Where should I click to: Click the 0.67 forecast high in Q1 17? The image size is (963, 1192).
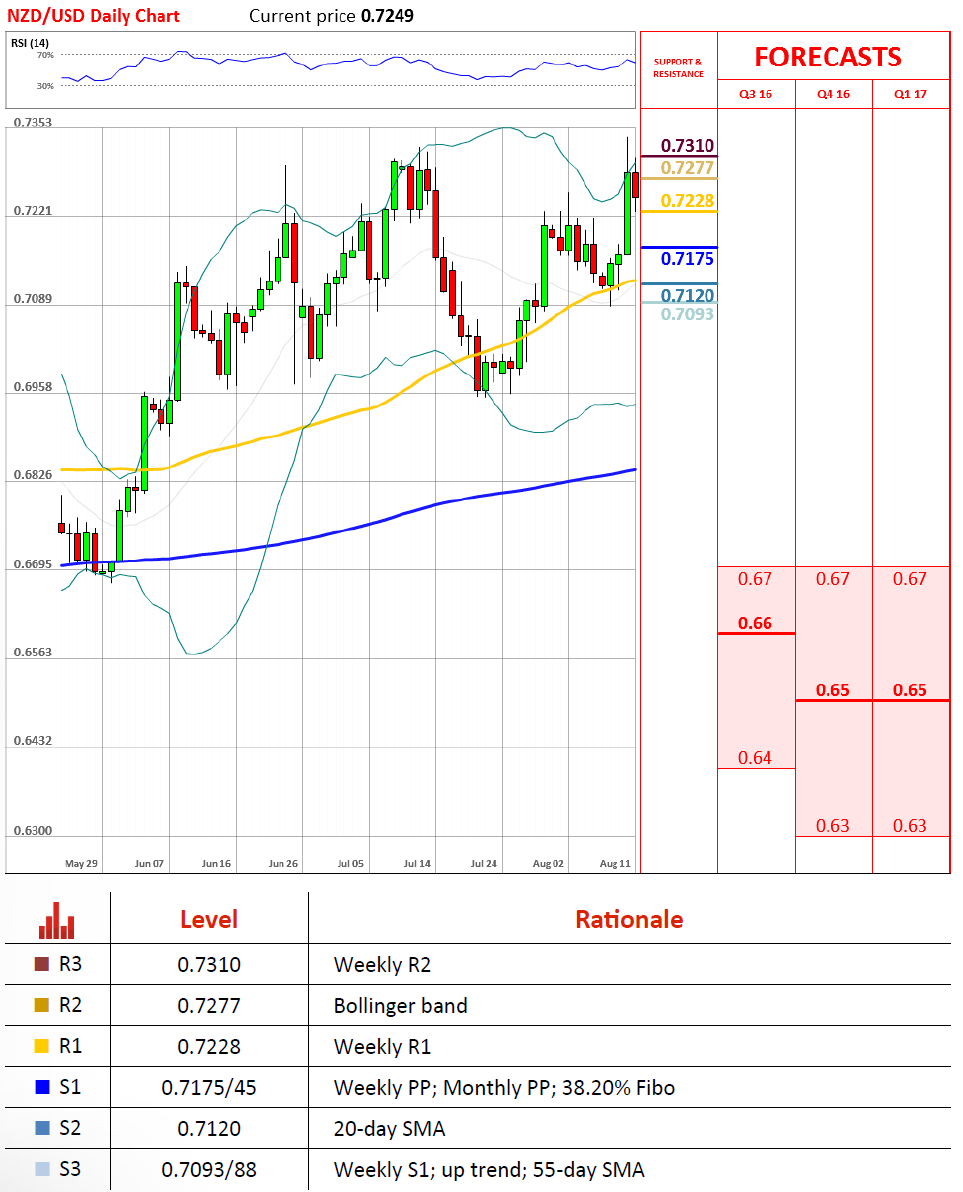910,579
